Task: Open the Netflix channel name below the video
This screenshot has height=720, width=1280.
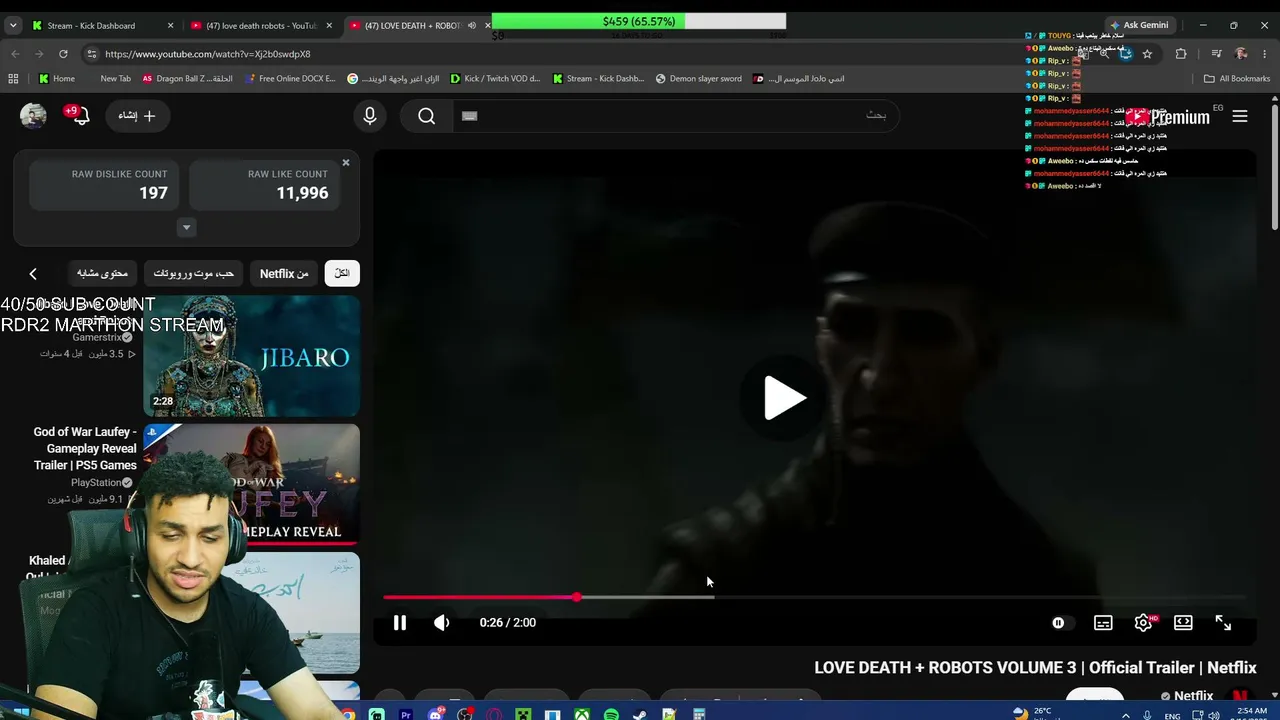Action: click(x=1193, y=696)
